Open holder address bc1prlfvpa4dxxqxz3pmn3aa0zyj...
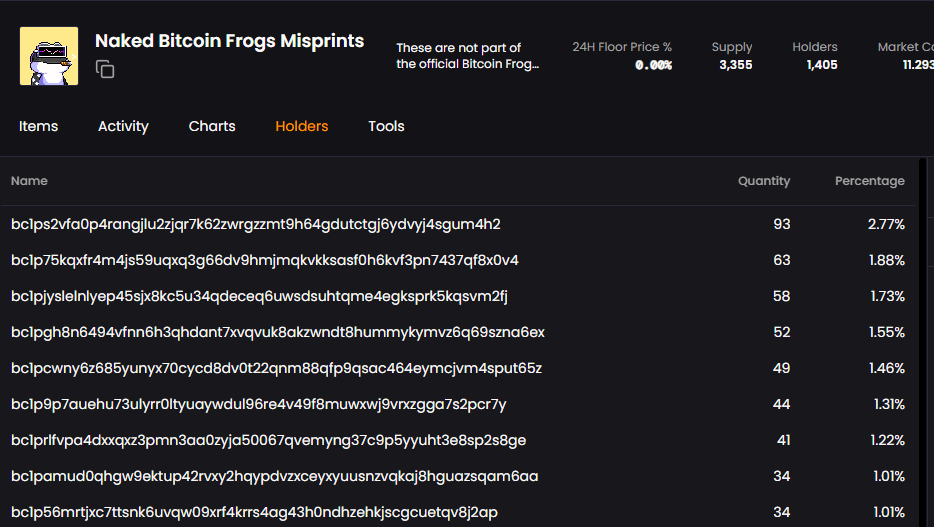Image resolution: width=934 pixels, height=527 pixels. 269,441
